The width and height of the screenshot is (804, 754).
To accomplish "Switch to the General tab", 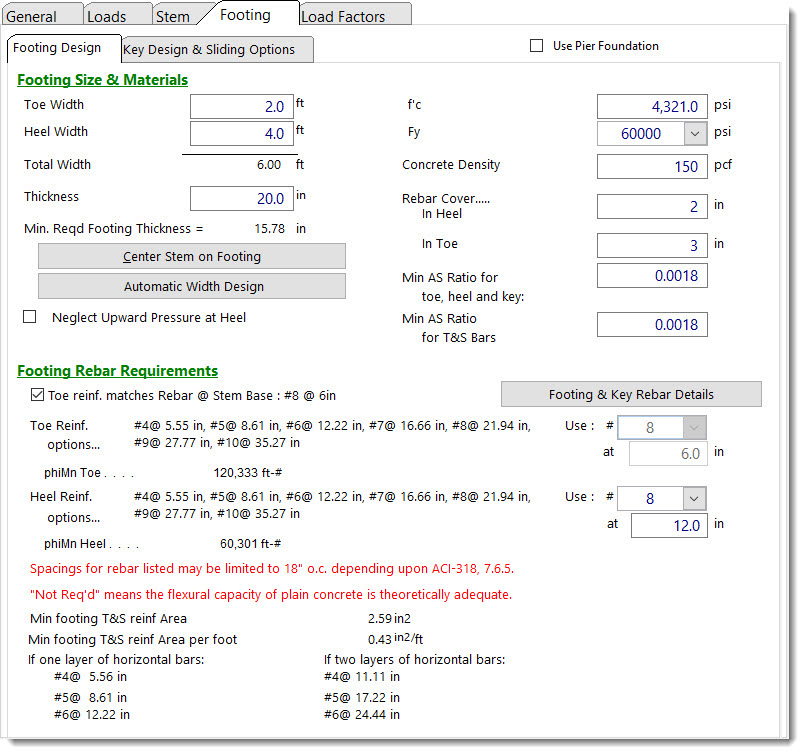I will tap(32, 16).
